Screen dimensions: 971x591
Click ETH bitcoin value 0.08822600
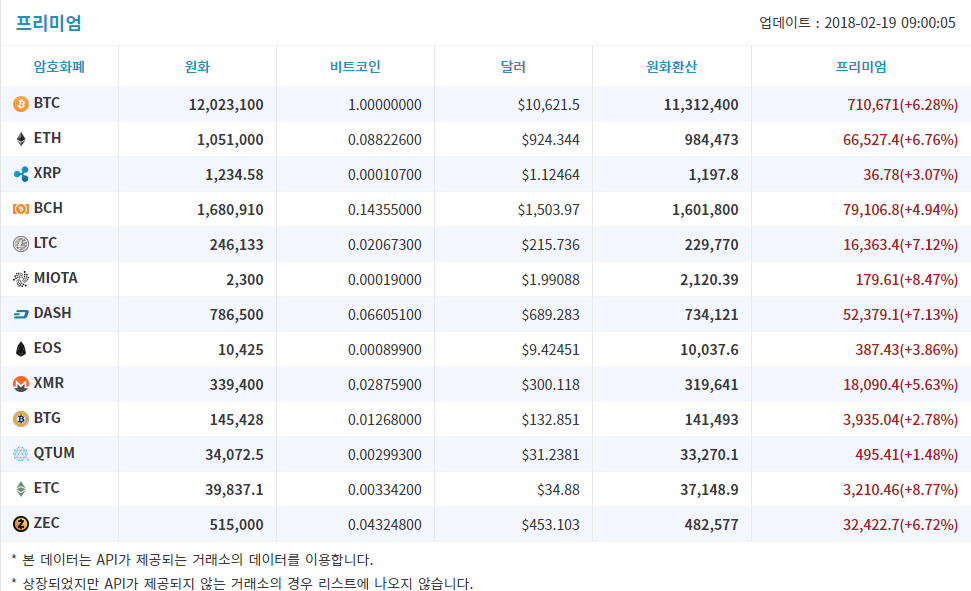click(385, 140)
